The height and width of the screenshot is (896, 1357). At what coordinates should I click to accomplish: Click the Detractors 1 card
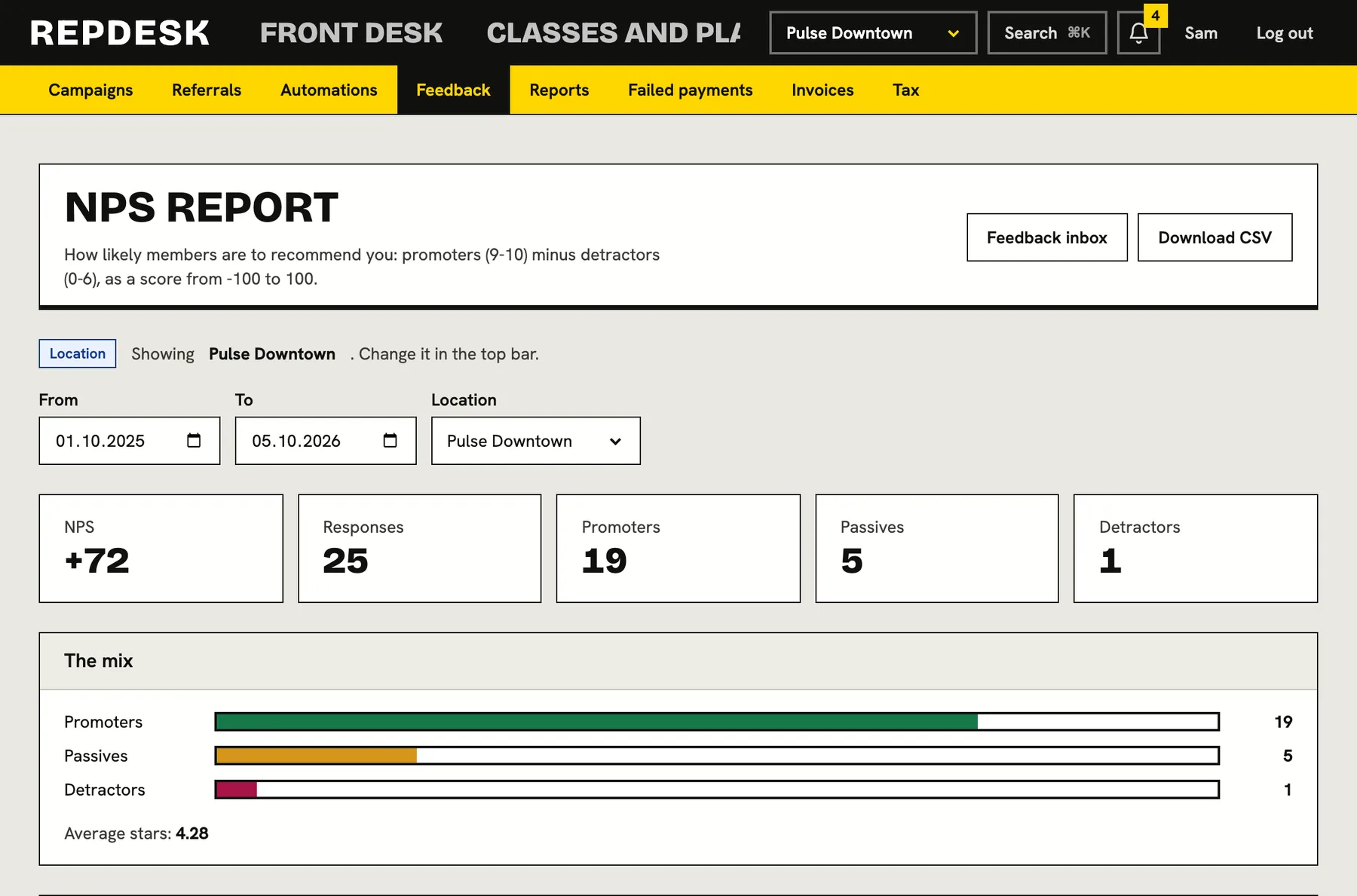1195,549
